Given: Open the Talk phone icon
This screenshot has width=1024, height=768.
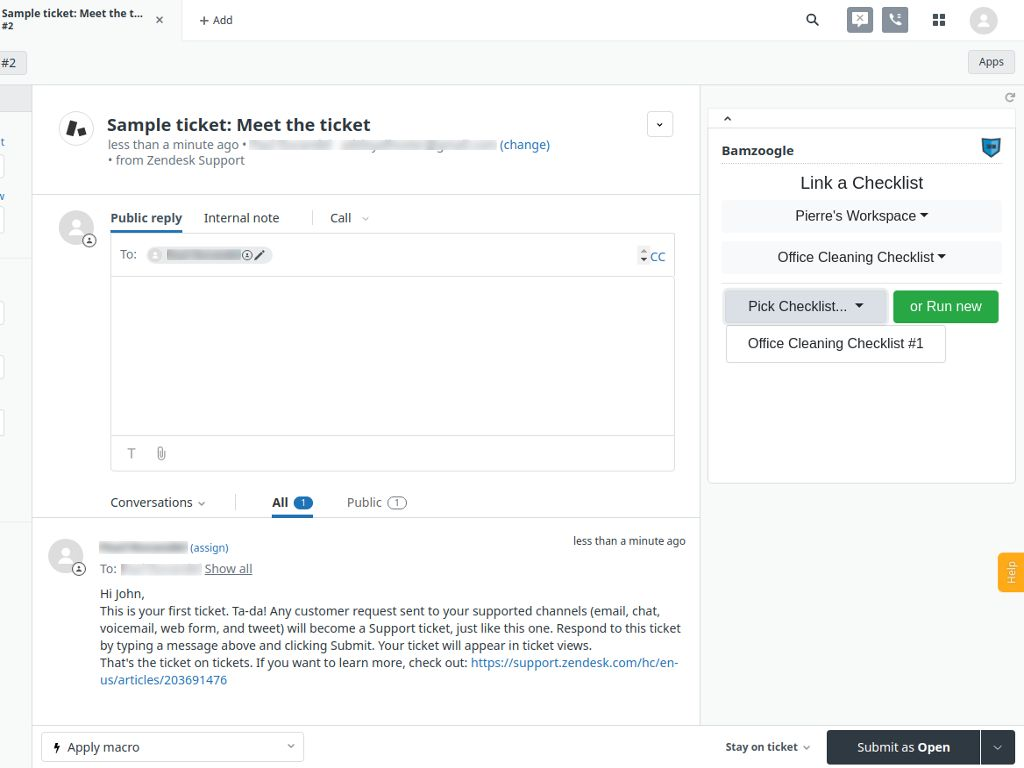Looking at the screenshot, I should pyautogui.click(x=895, y=20).
